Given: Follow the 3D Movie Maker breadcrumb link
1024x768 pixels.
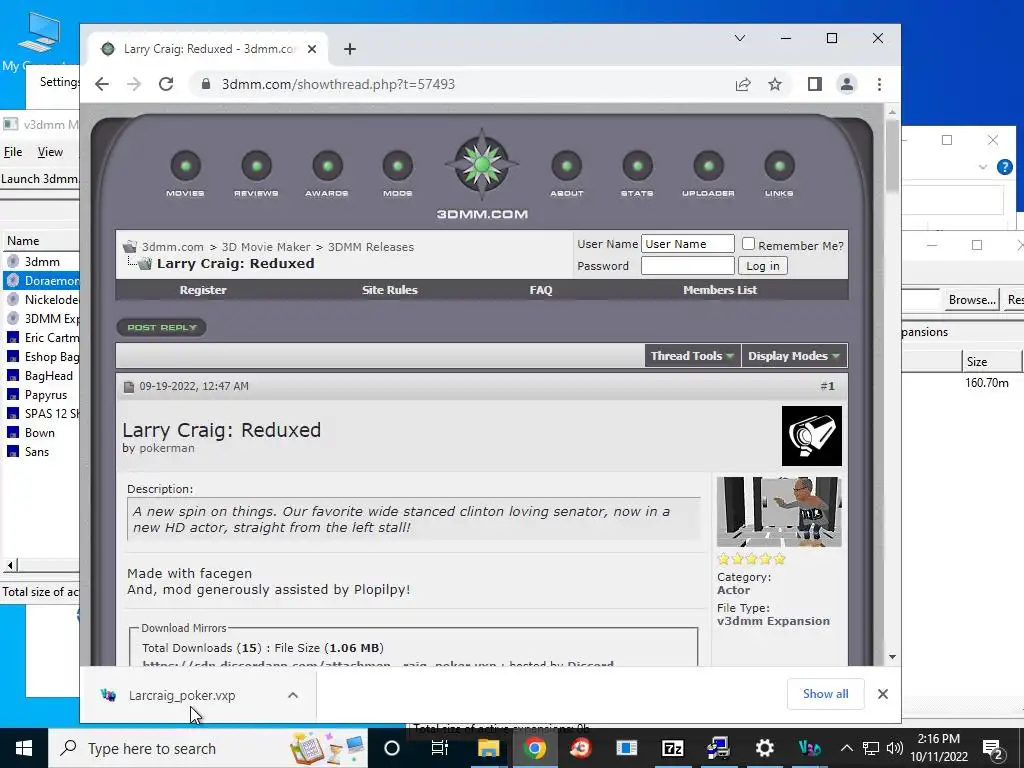Looking at the screenshot, I should [x=266, y=247].
